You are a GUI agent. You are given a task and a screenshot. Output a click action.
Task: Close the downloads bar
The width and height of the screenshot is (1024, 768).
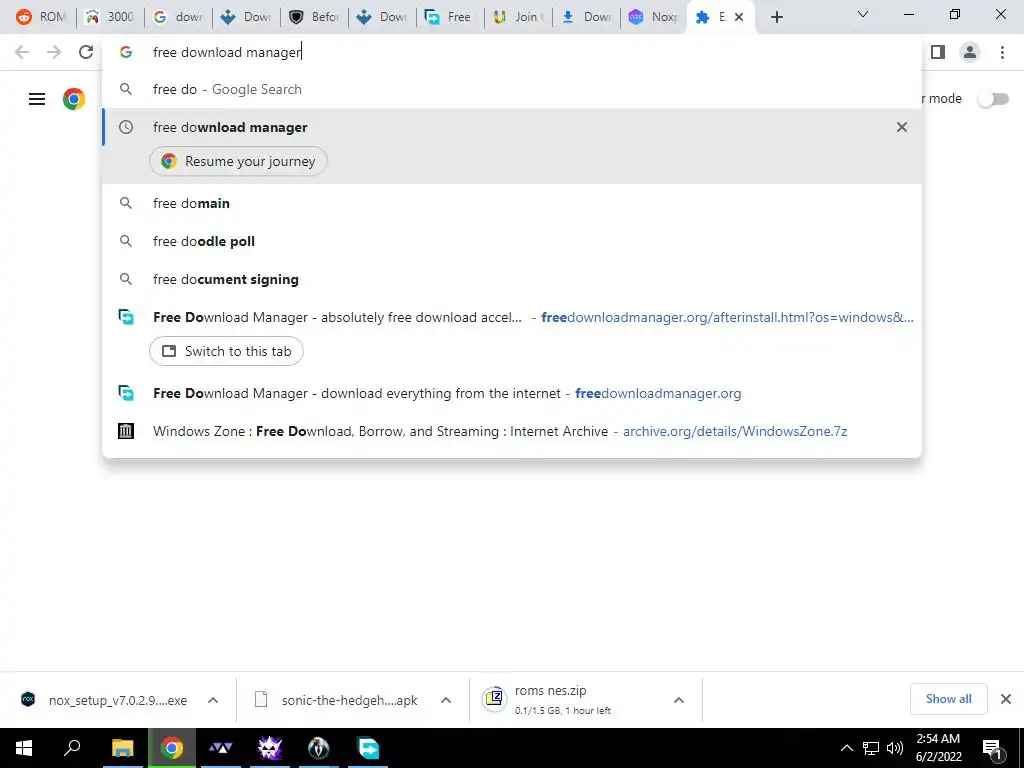coord(1006,699)
